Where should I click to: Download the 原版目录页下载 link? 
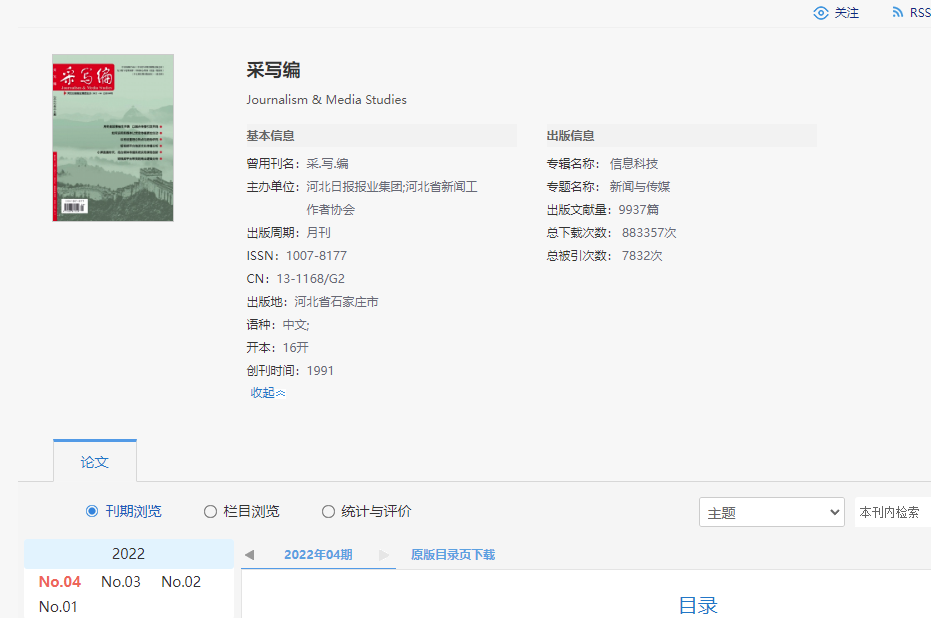(x=452, y=555)
